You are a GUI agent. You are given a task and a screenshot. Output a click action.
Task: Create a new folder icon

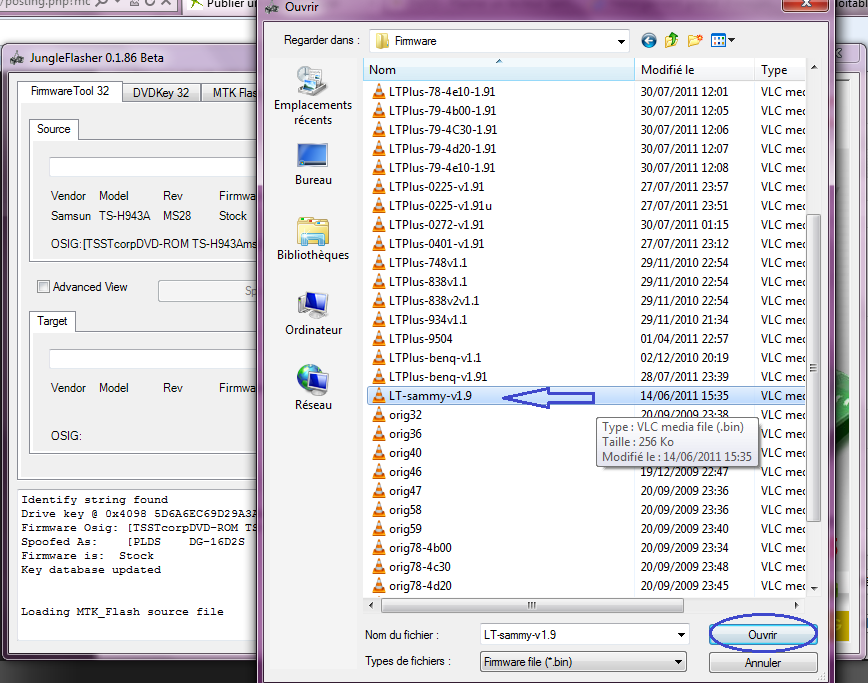click(x=695, y=40)
